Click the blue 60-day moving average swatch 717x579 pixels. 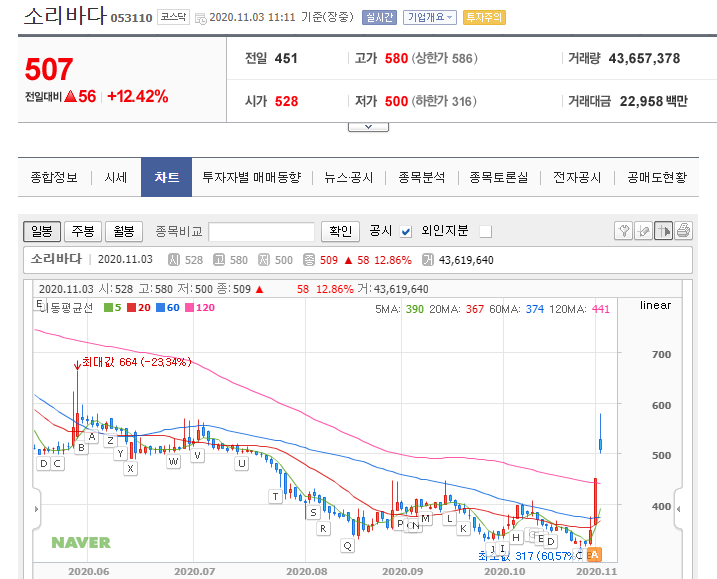(x=161, y=308)
